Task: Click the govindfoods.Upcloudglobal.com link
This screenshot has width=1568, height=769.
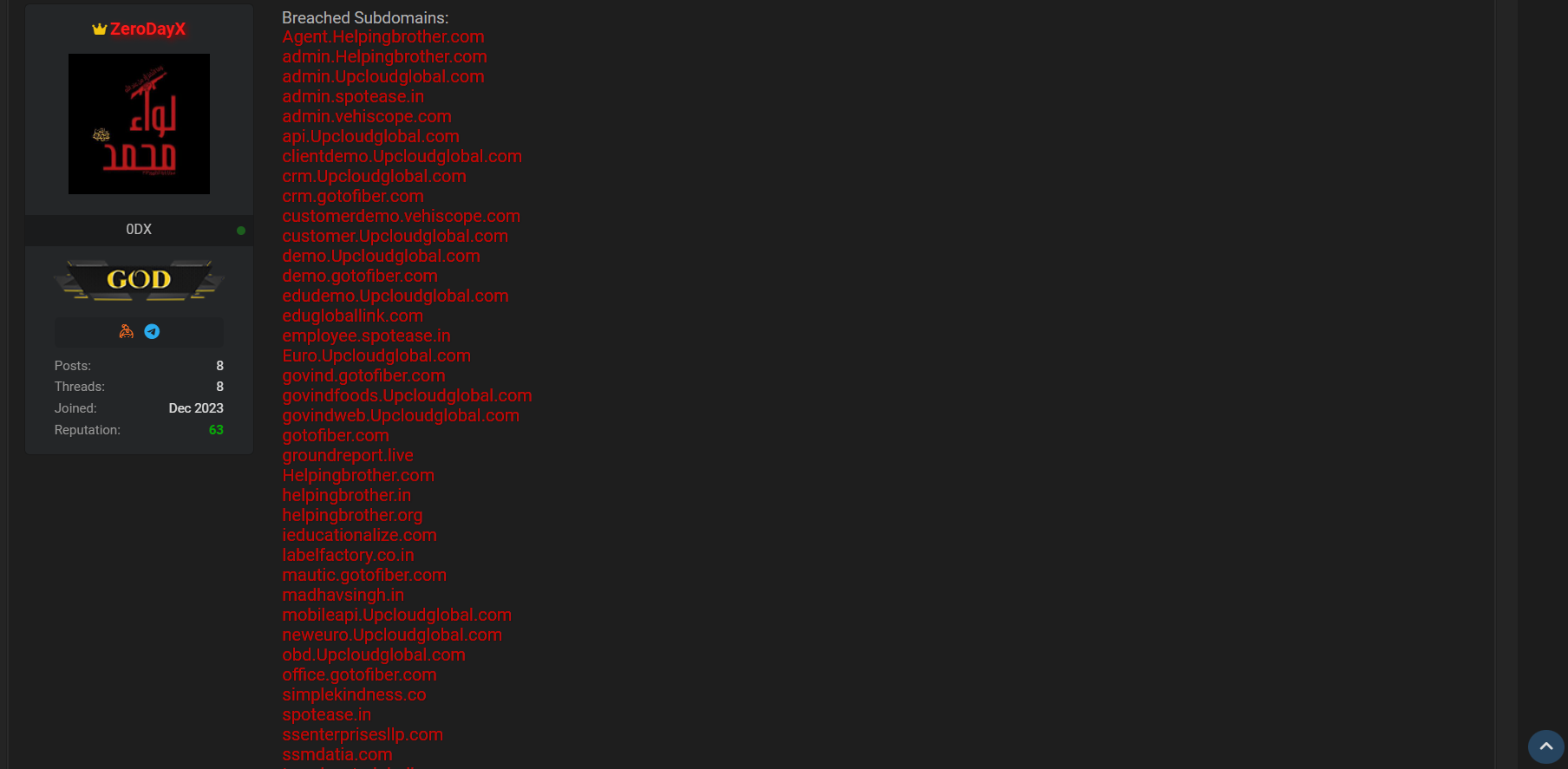Action: 407,396
